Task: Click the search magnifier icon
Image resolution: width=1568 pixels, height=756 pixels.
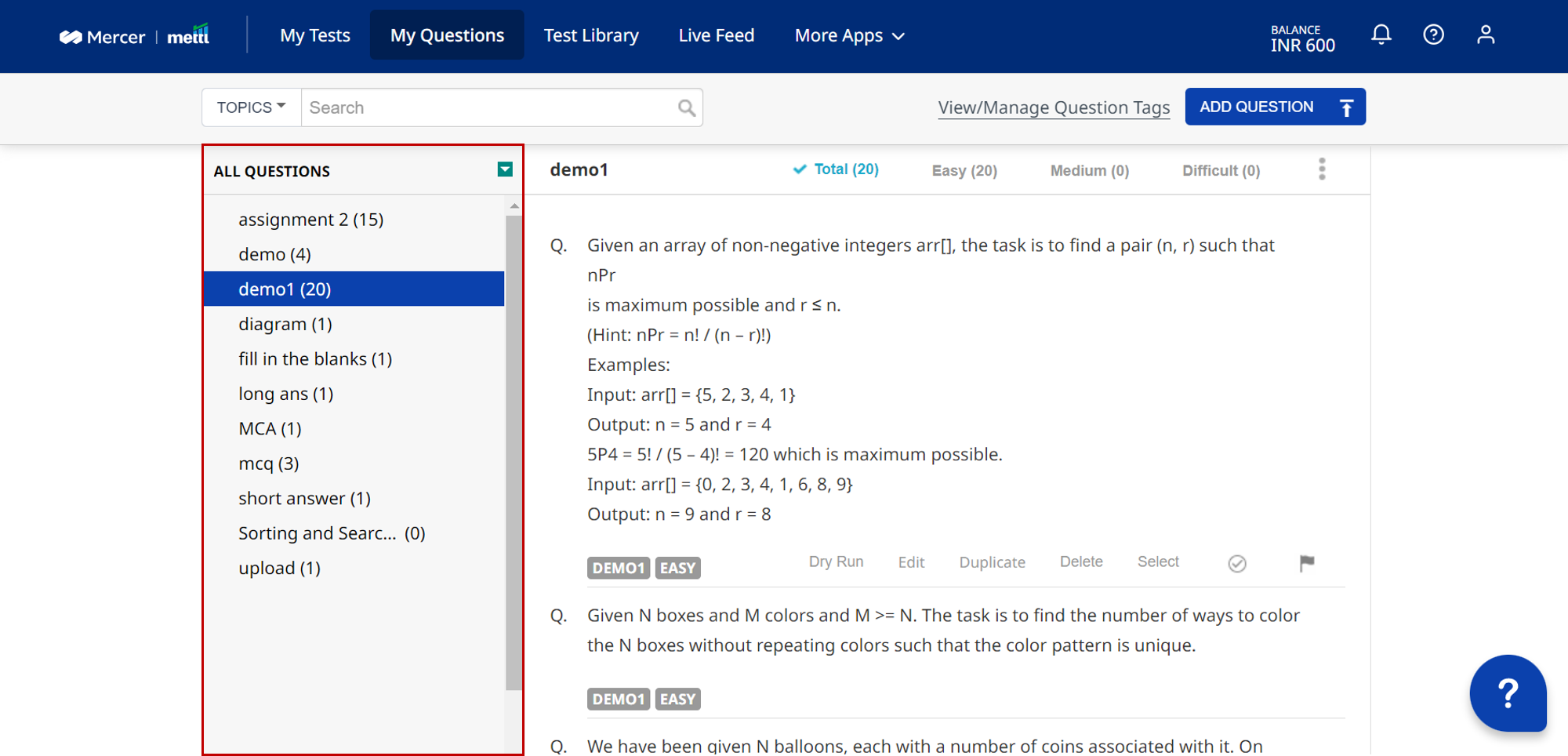Action: click(687, 107)
